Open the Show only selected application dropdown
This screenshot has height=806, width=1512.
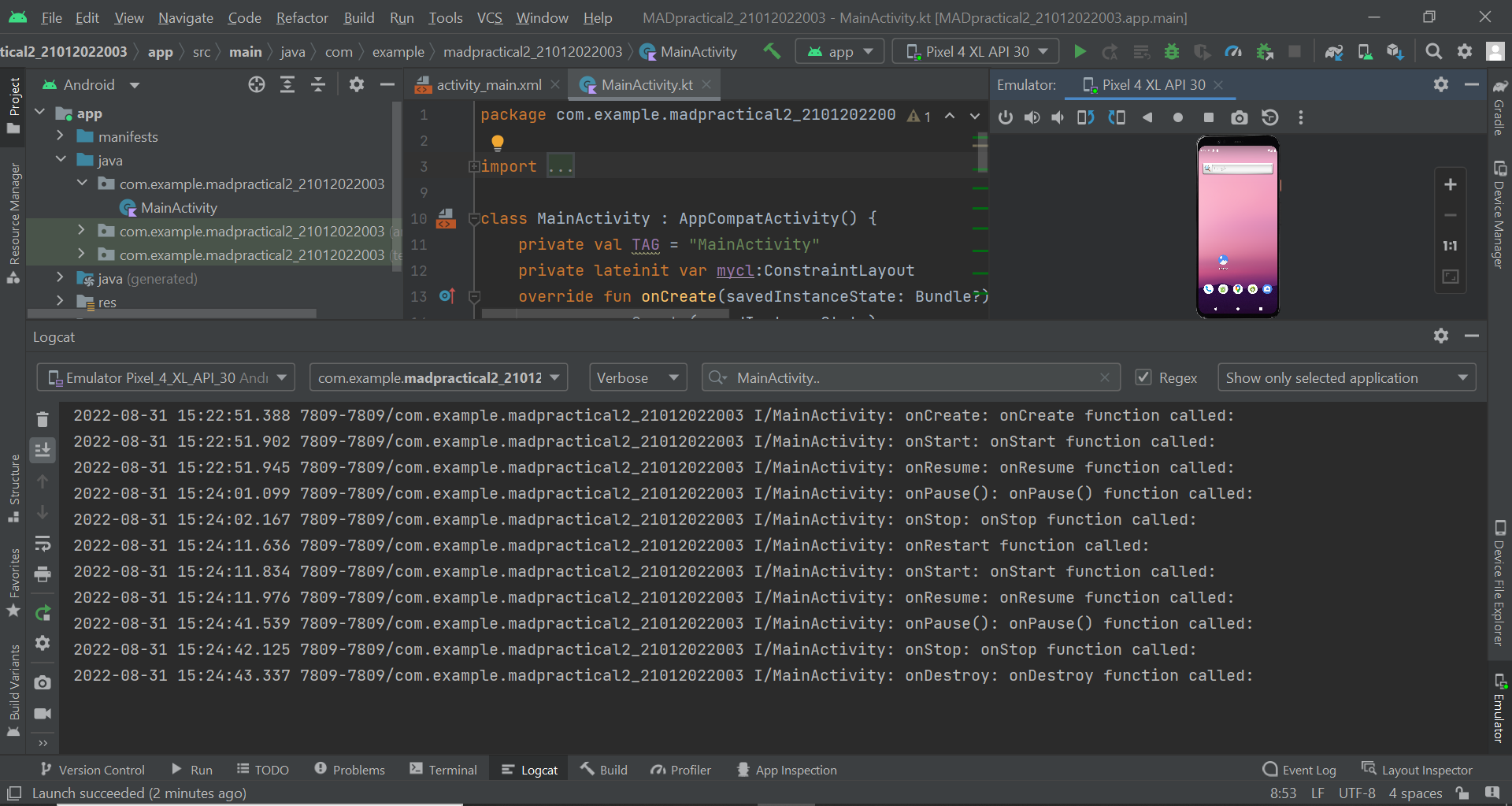click(x=1347, y=377)
